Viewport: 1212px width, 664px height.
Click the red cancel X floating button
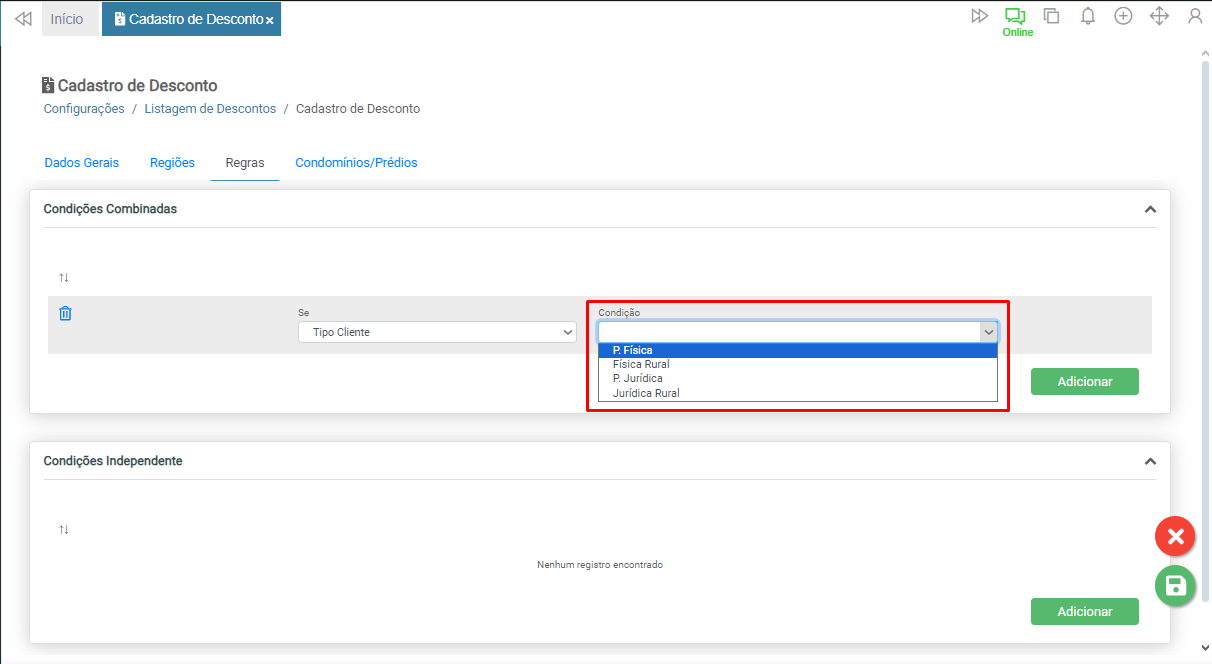pyautogui.click(x=1175, y=537)
